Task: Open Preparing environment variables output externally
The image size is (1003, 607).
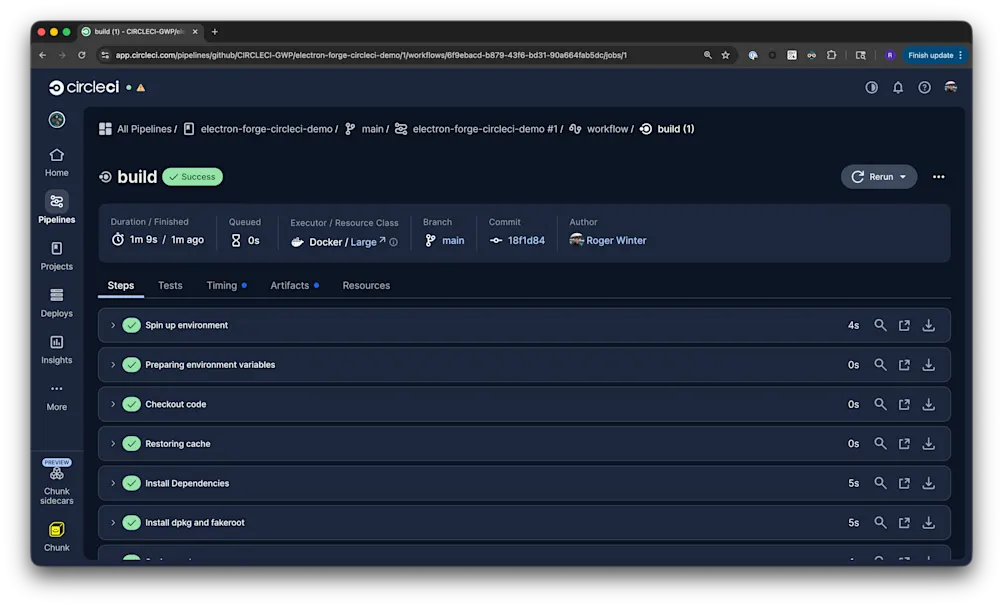Action: click(904, 365)
